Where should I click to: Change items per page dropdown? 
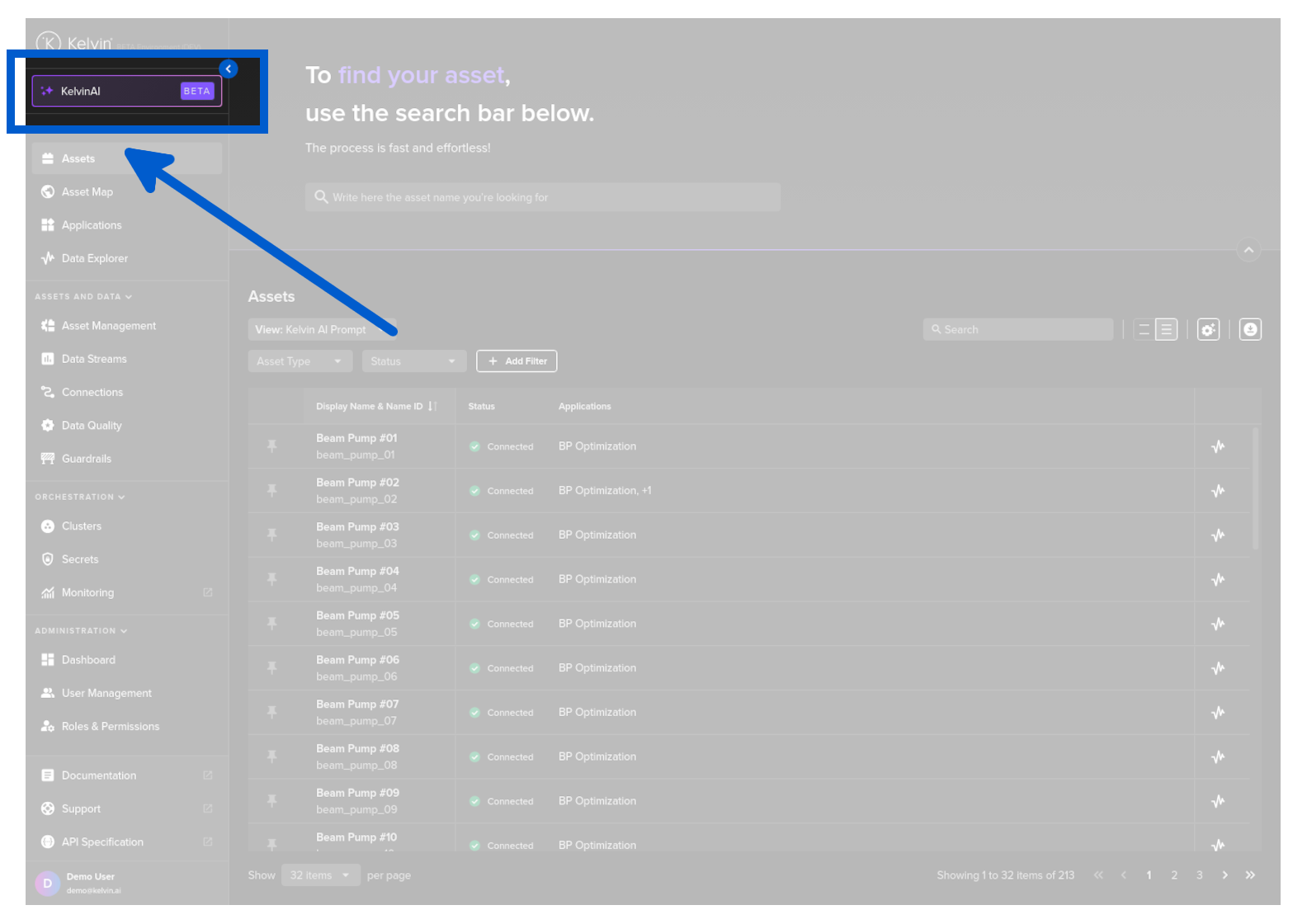(x=320, y=875)
